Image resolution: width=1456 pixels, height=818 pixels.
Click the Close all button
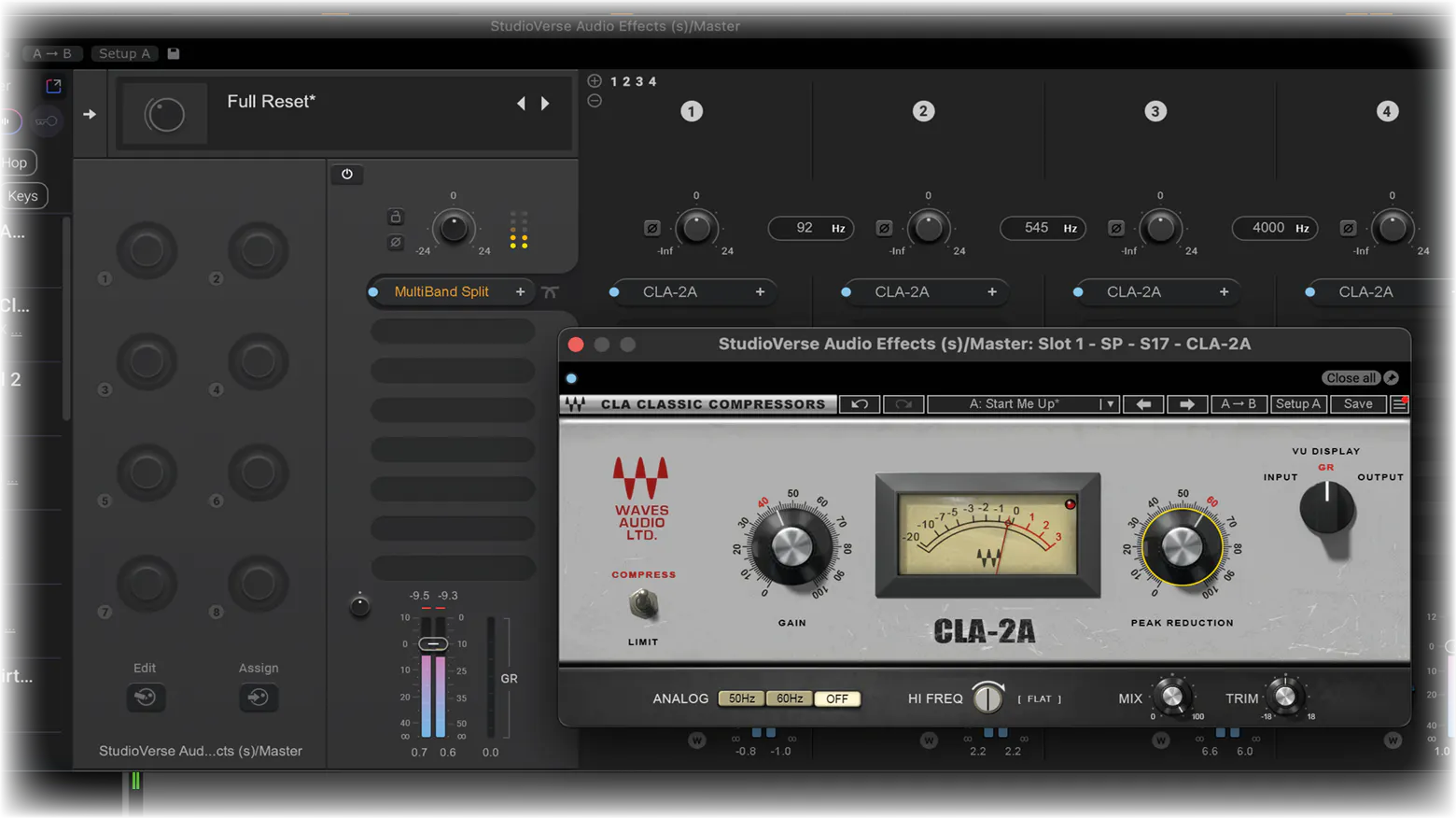coord(1351,378)
